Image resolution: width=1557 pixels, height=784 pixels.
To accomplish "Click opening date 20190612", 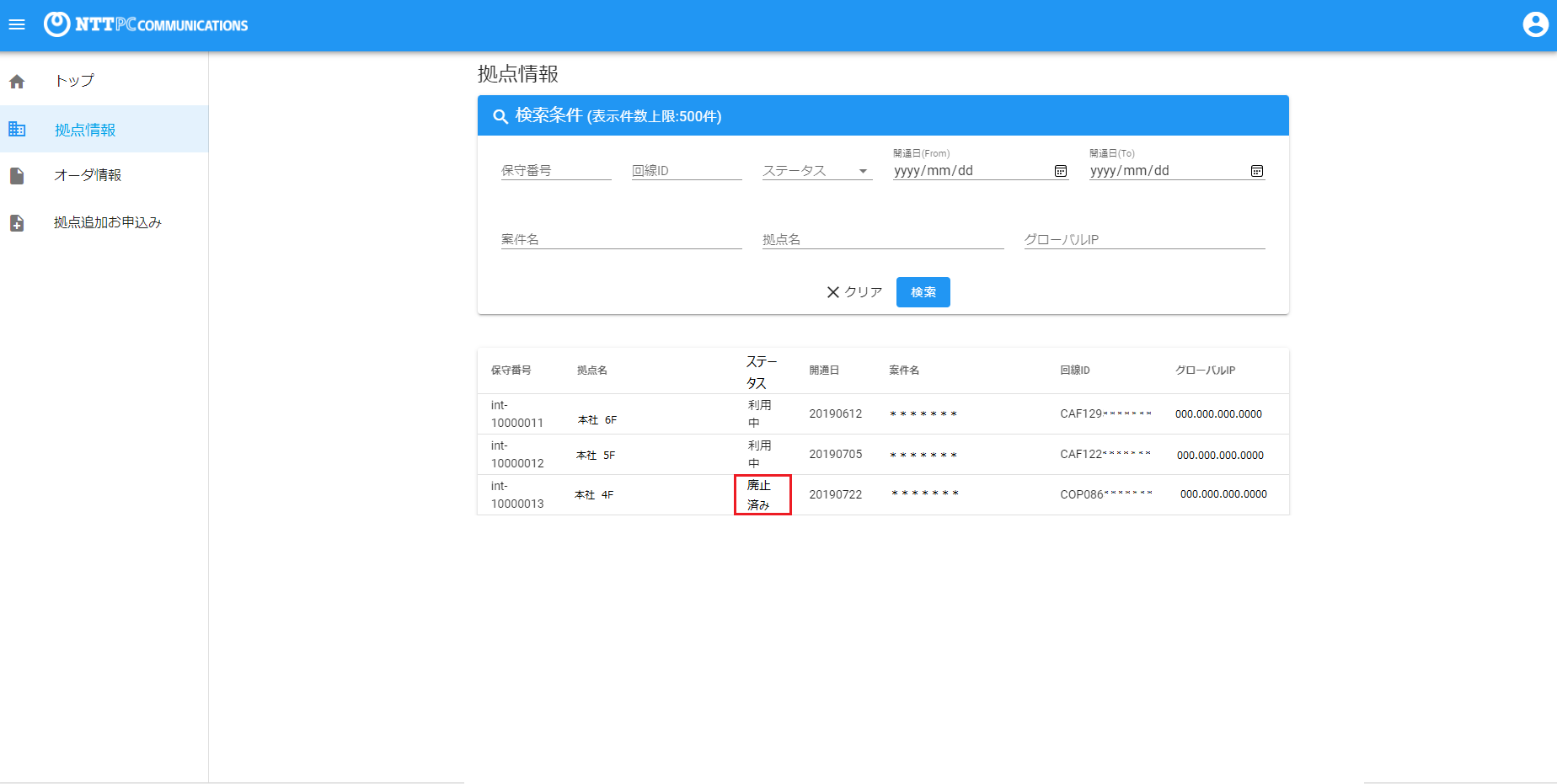I will [x=836, y=414].
